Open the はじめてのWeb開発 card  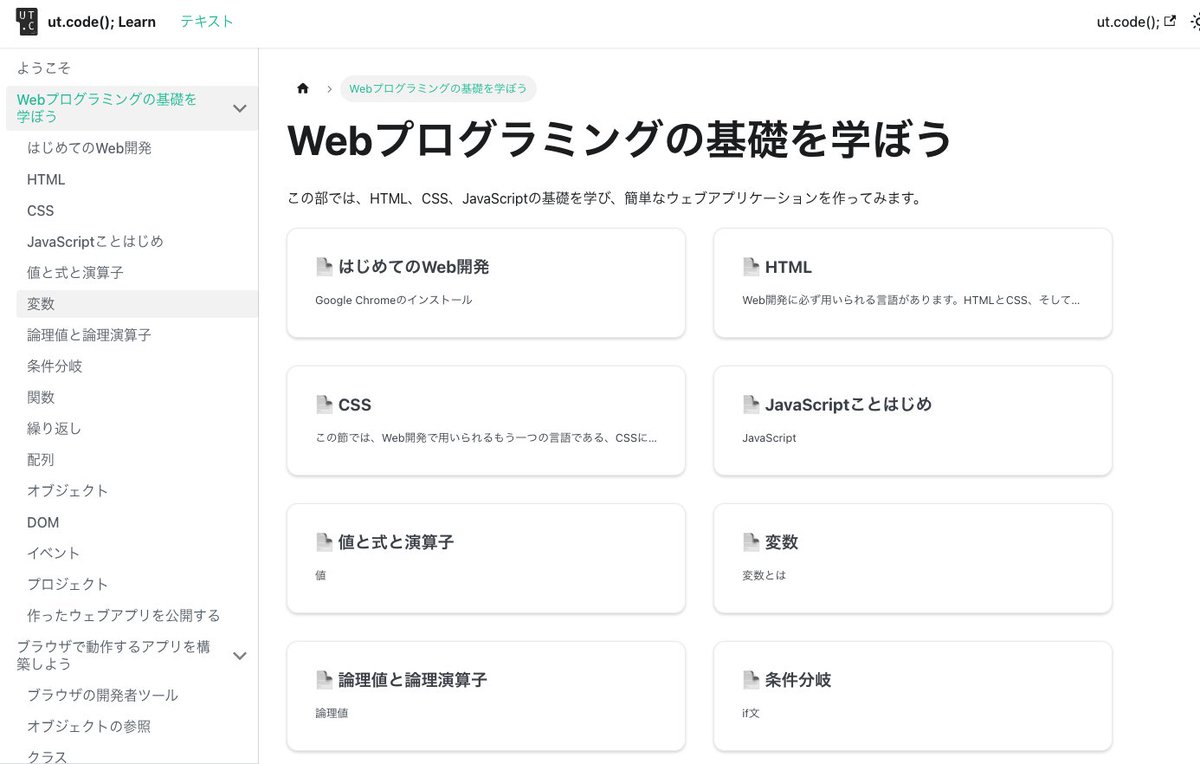(486, 283)
